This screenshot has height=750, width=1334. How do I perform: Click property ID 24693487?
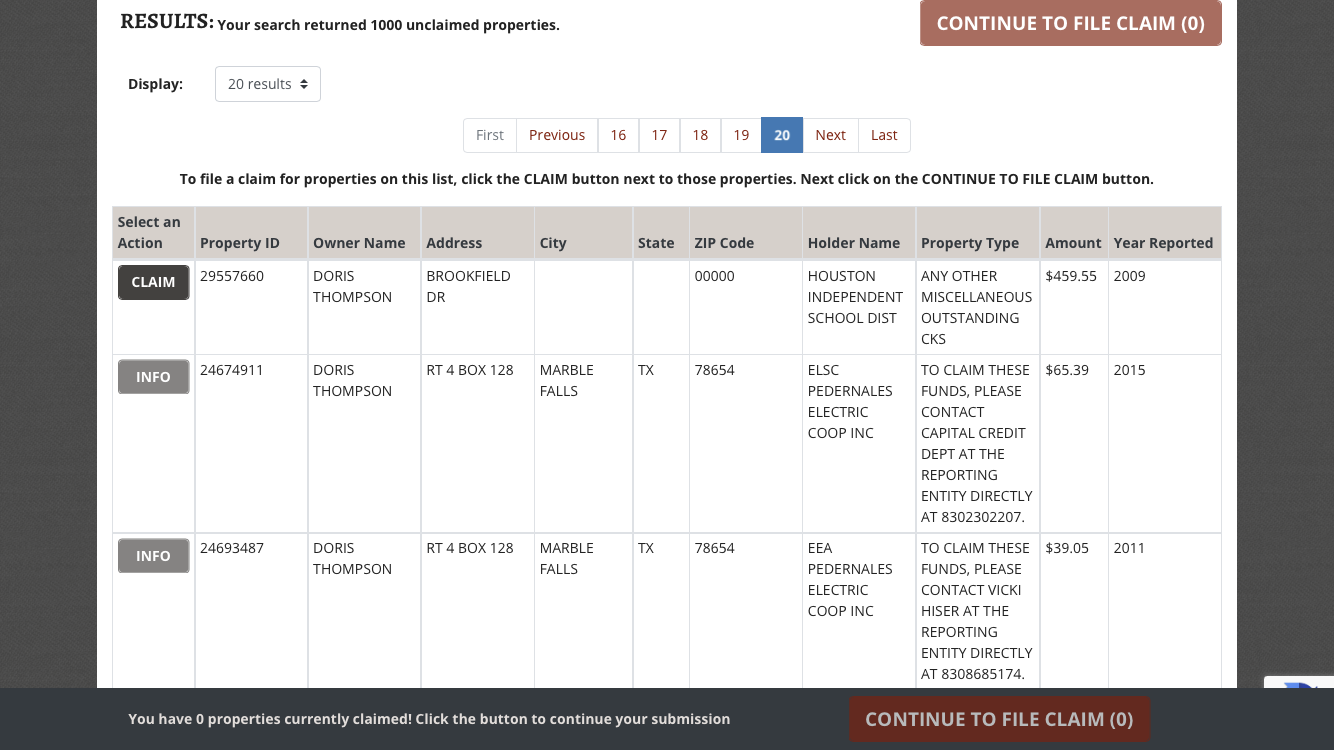point(232,548)
